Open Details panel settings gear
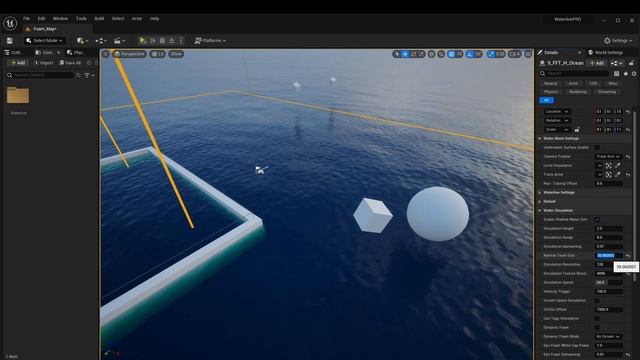This screenshot has width=640, height=360. (x=634, y=73)
